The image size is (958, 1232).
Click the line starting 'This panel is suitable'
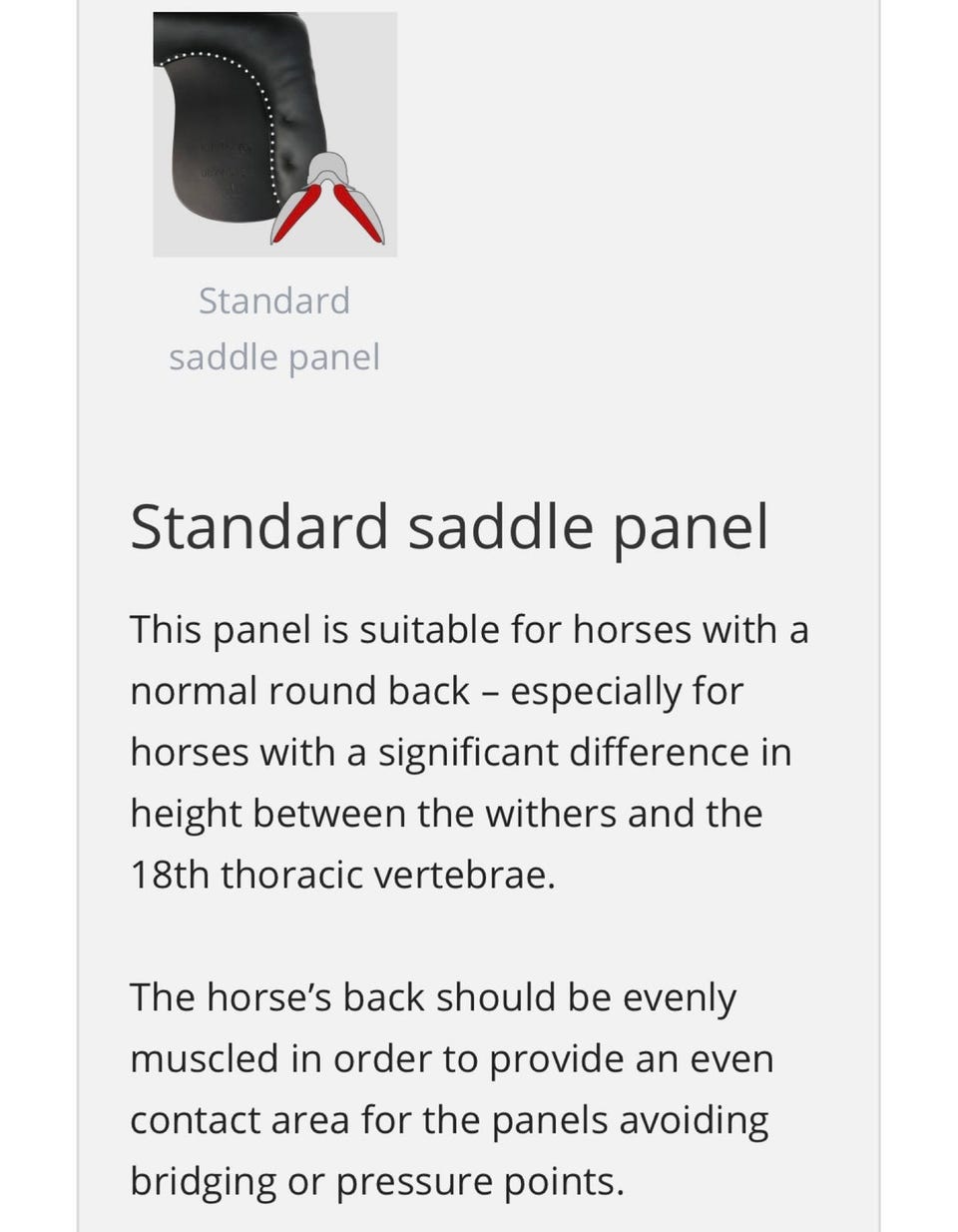click(x=469, y=630)
